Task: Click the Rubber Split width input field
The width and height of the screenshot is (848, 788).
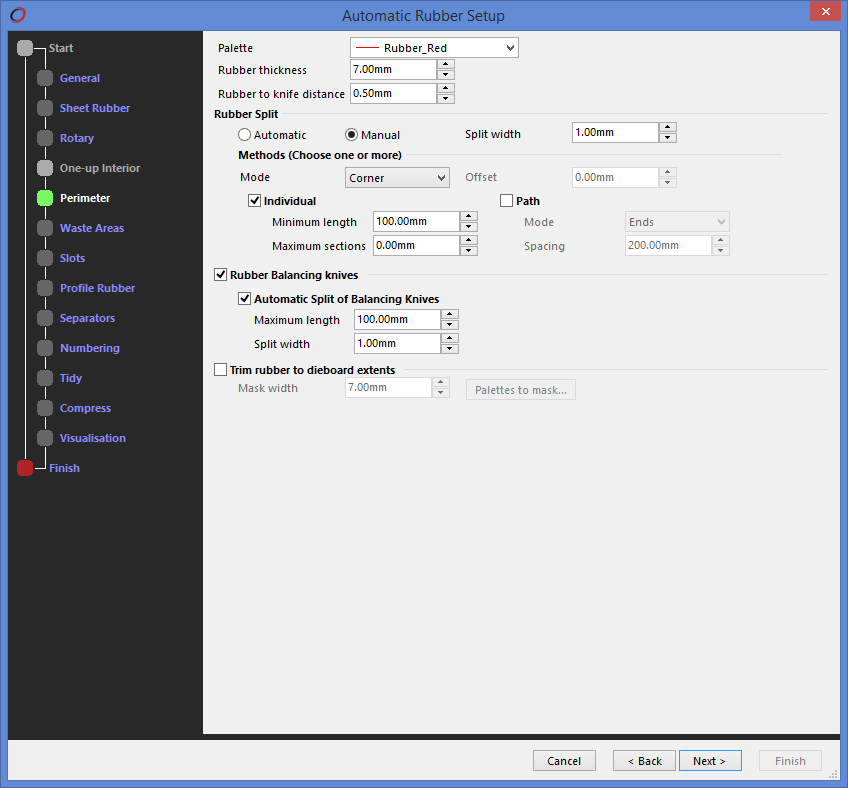Action: tap(615, 133)
